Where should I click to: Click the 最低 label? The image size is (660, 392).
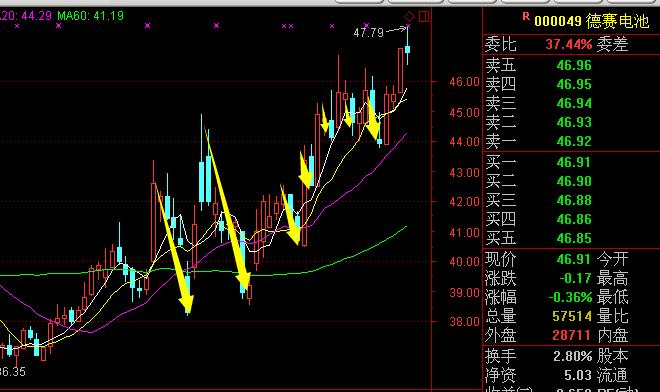(x=612, y=297)
